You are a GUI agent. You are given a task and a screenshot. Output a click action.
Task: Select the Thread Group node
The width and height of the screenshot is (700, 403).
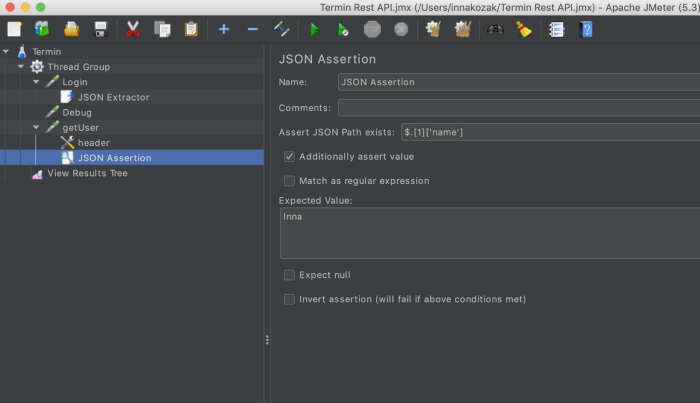(79, 67)
